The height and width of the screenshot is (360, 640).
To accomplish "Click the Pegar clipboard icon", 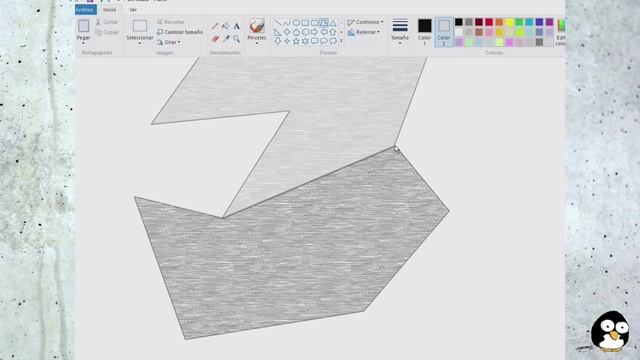I will [84, 26].
